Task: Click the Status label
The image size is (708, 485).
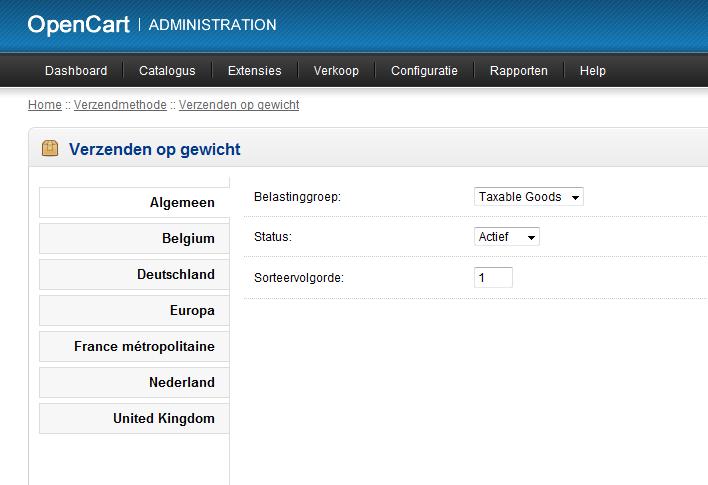Action: tap(273, 237)
